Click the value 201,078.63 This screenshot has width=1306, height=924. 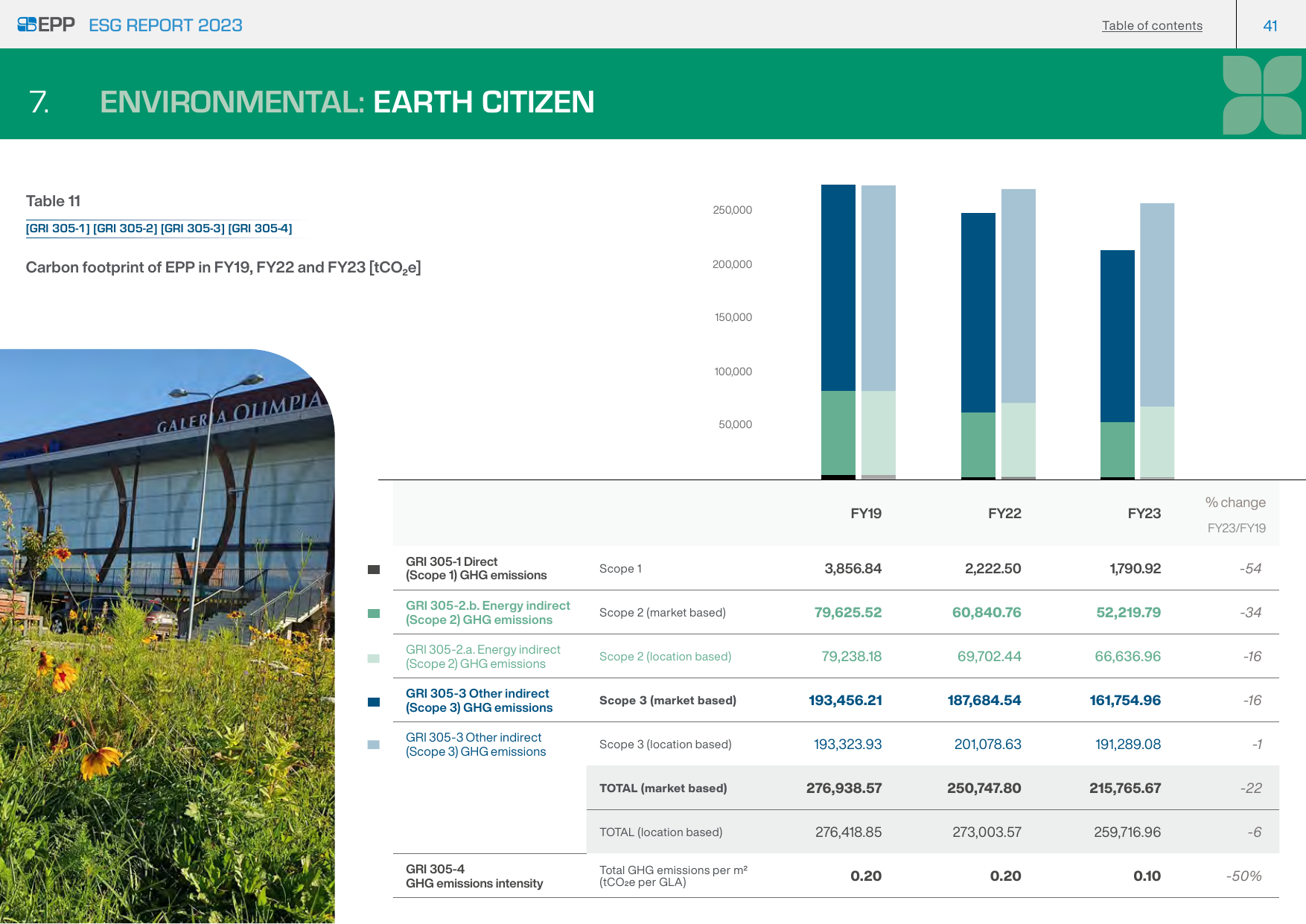pyautogui.click(x=987, y=744)
